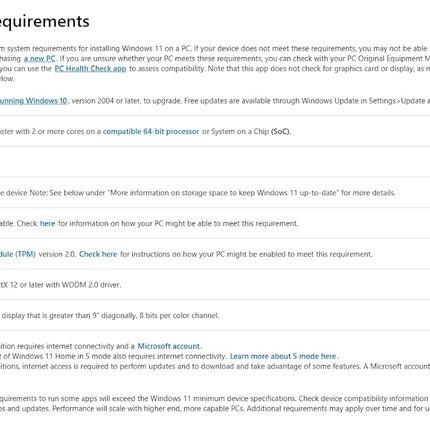The height and width of the screenshot is (430, 430).
Task: Click the 'internet access is required' sentence
Action: (215, 366)
